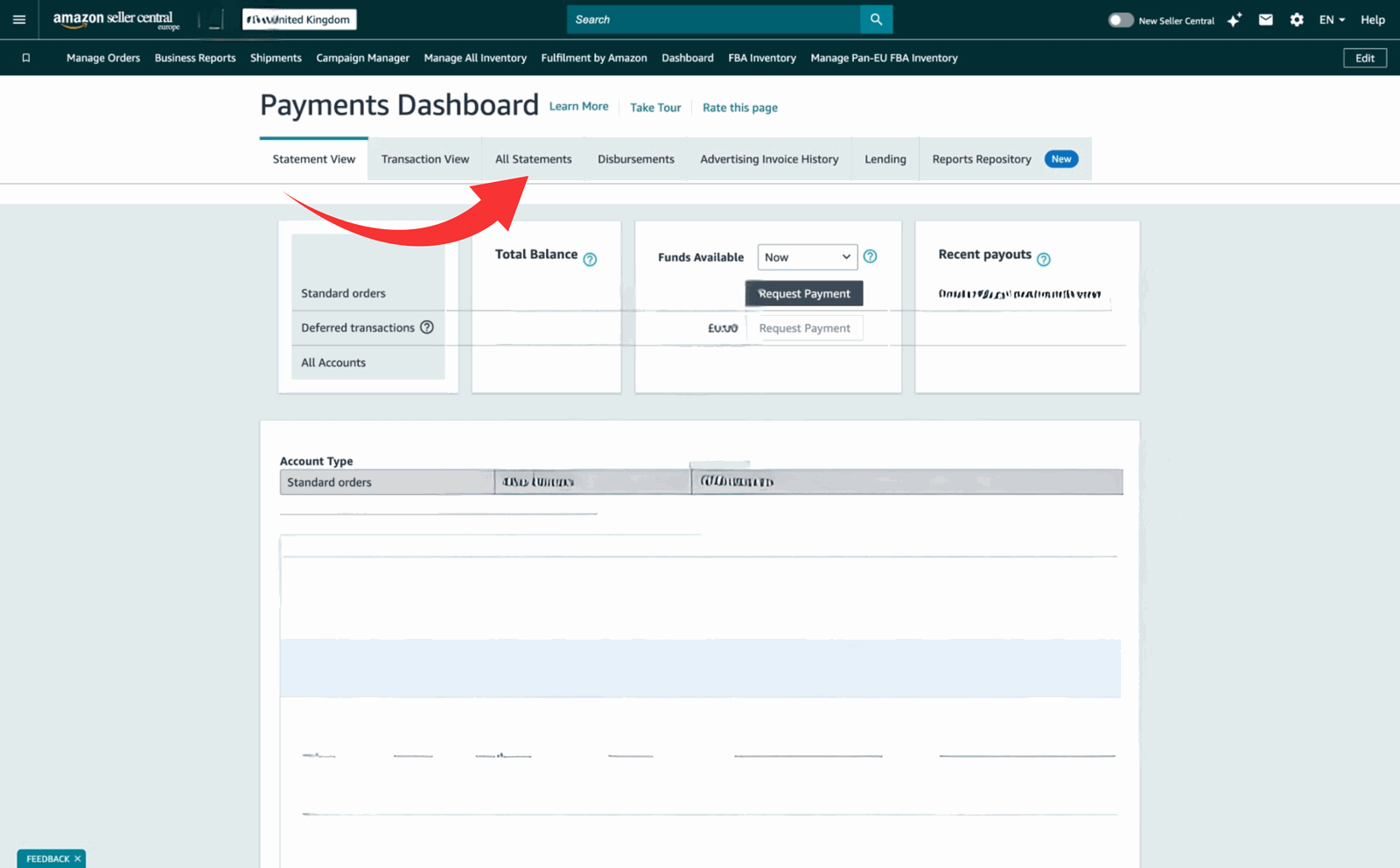The height and width of the screenshot is (868, 1400).
Task: Click help icon next to Total Balance
Action: tap(590, 259)
